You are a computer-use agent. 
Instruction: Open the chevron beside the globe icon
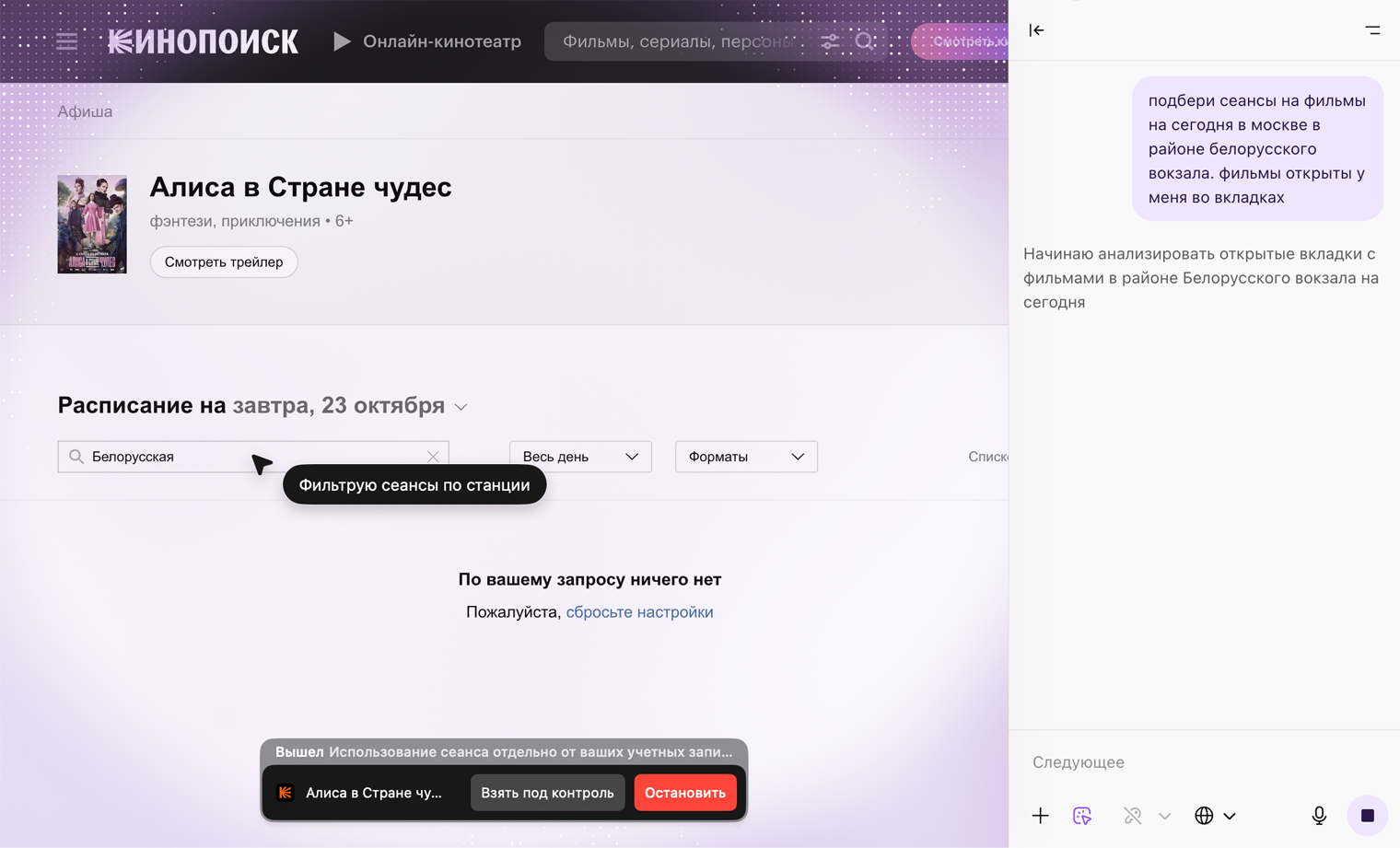[x=1230, y=818]
